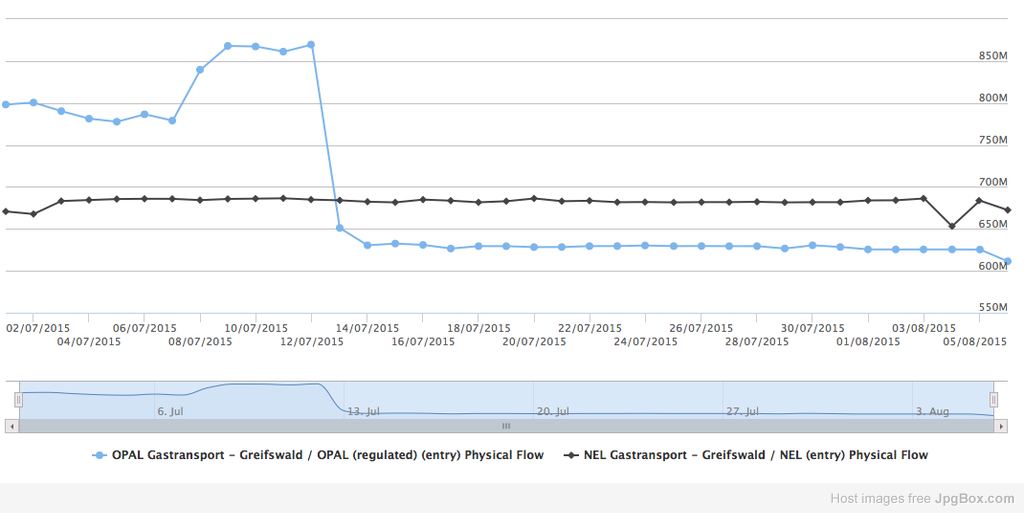Click the 14/07/2015 x-axis date label
Image resolution: width=1024 pixels, height=513 pixels.
coord(367,328)
